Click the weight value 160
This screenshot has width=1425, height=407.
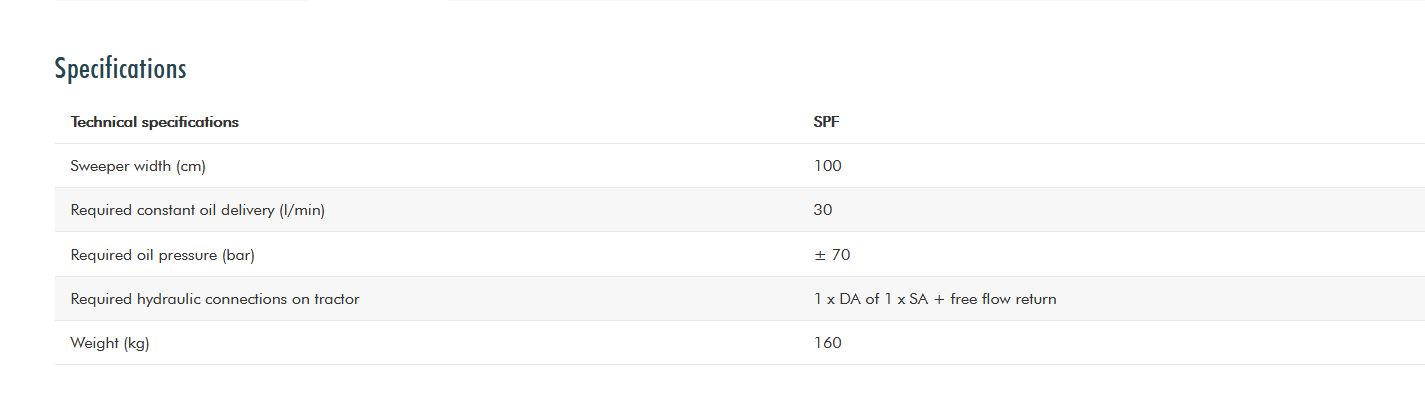827,343
